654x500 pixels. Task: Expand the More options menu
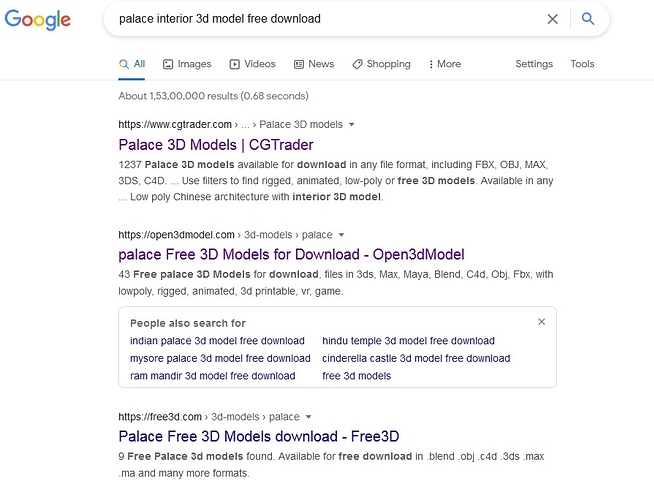[x=444, y=64]
